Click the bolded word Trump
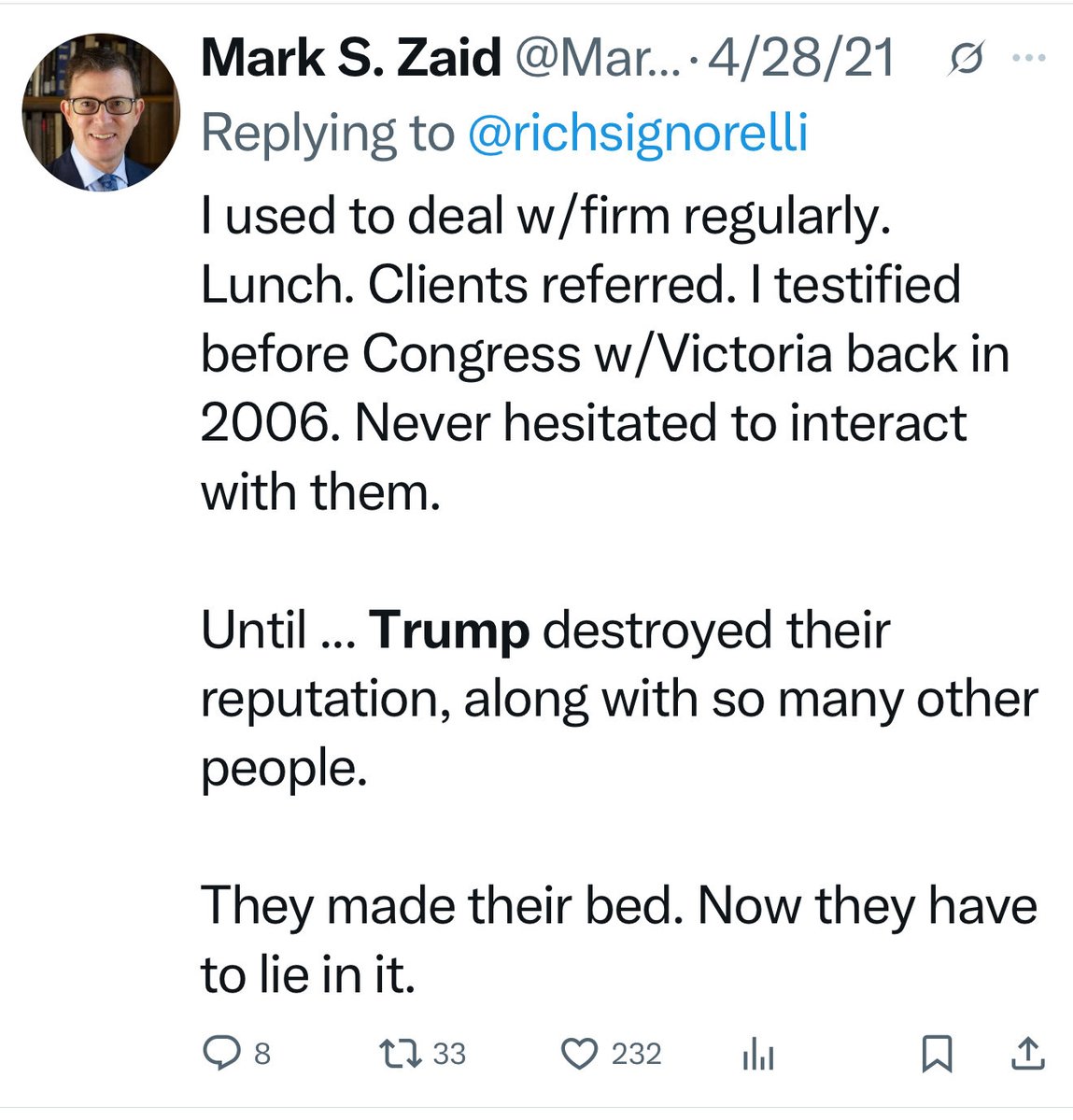 450,631
